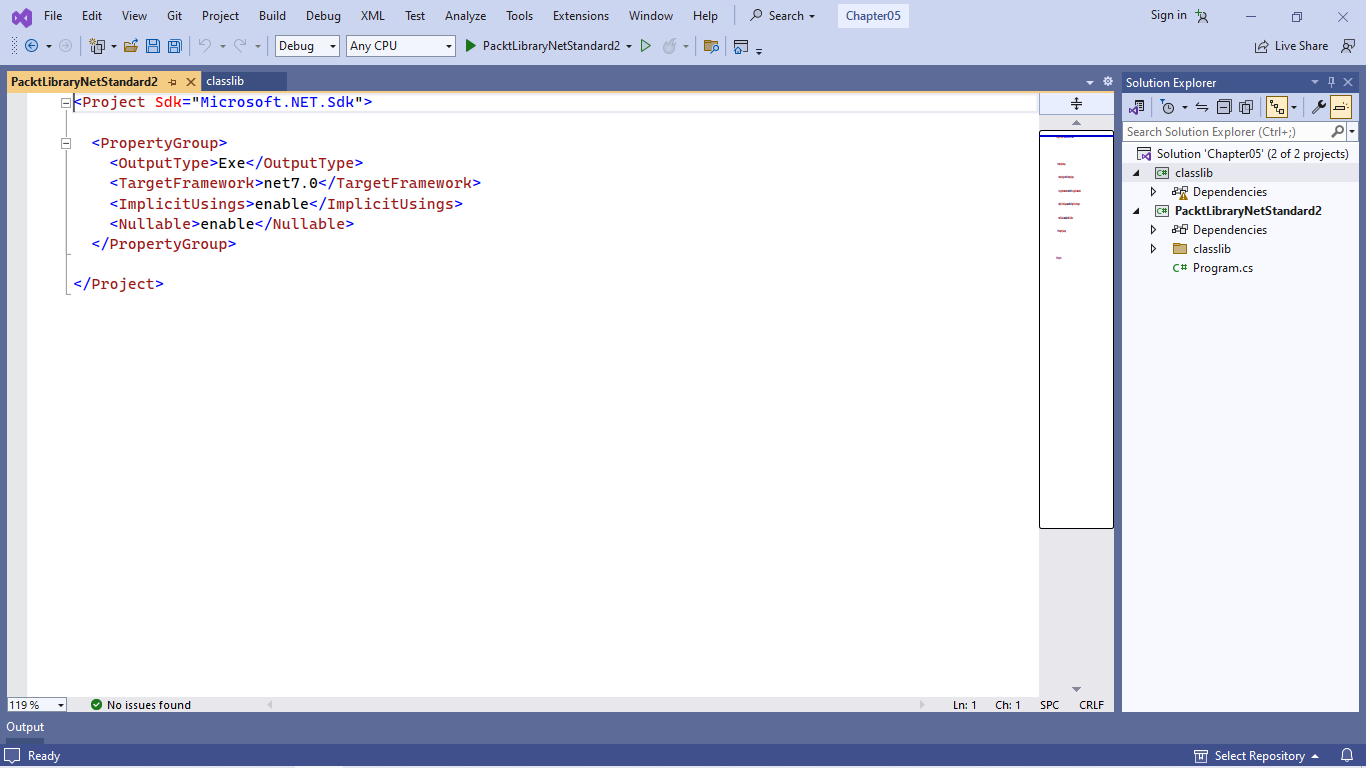Screen dimensions: 1366x768
Task: Expand the classlib folder node
Action: click(x=1153, y=249)
